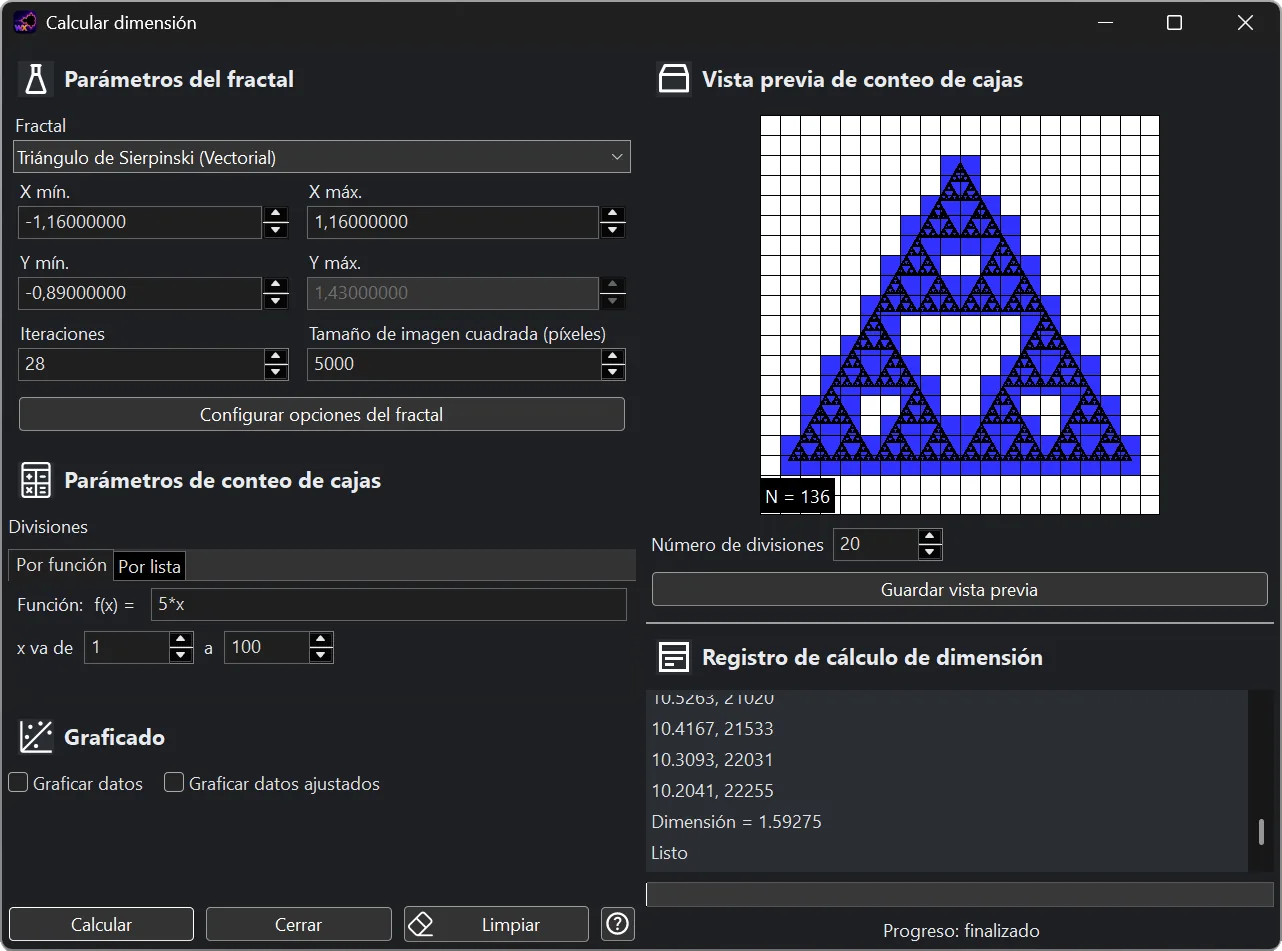Click the log line 10.3093, 22031
Screen dimensions: 1282x951
coord(712,760)
